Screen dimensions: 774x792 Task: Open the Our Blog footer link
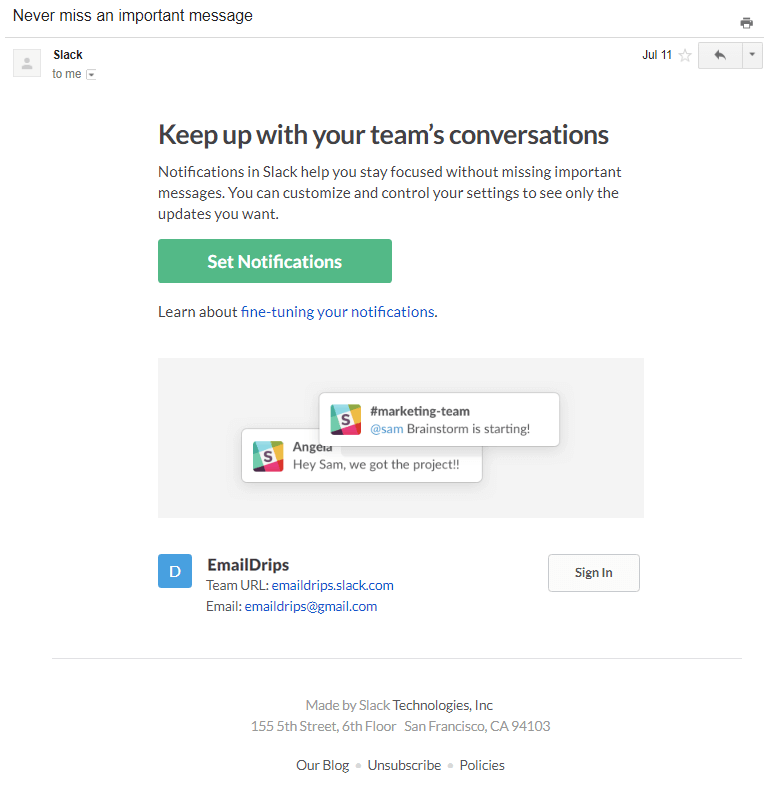point(322,765)
